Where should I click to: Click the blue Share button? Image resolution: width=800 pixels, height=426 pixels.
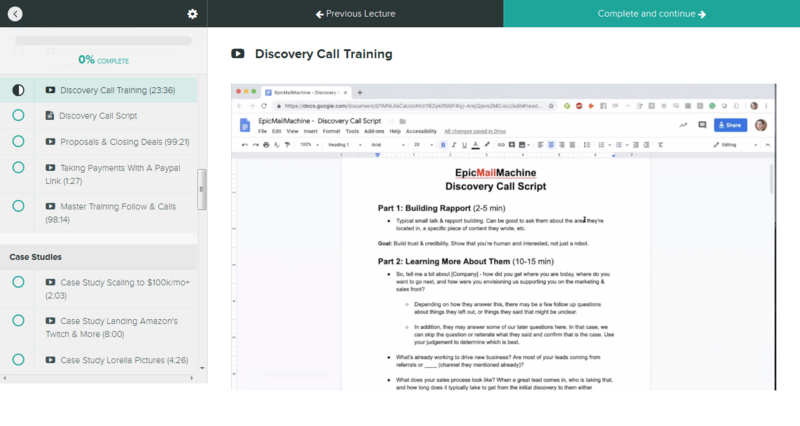(x=730, y=125)
